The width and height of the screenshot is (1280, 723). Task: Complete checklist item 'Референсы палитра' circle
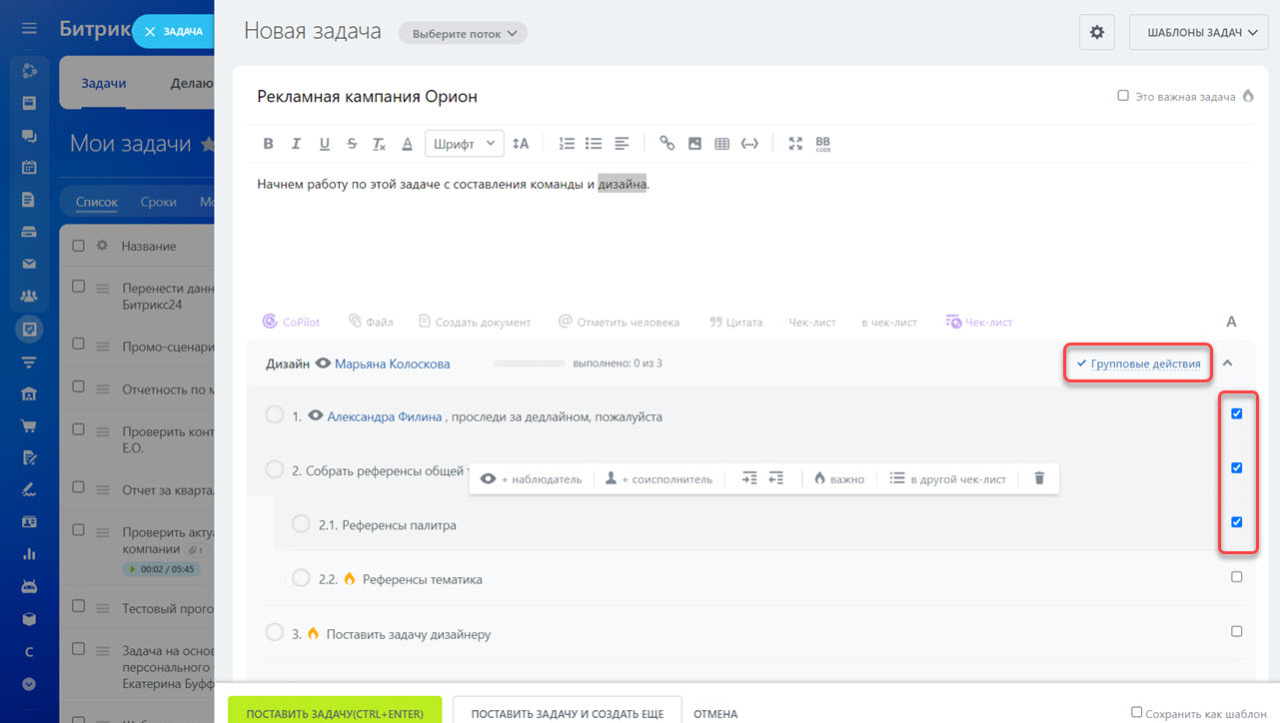(x=301, y=523)
